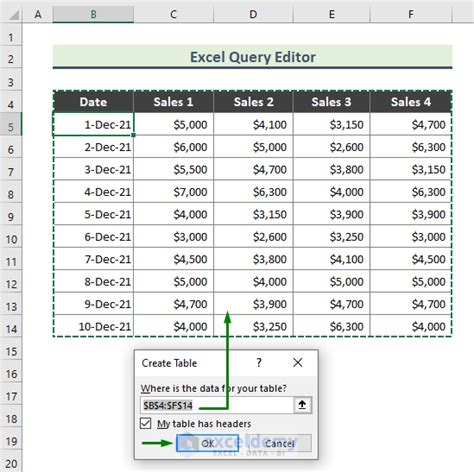474x472 pixels.
Task: Select column A header
Action: click(38, 14)
